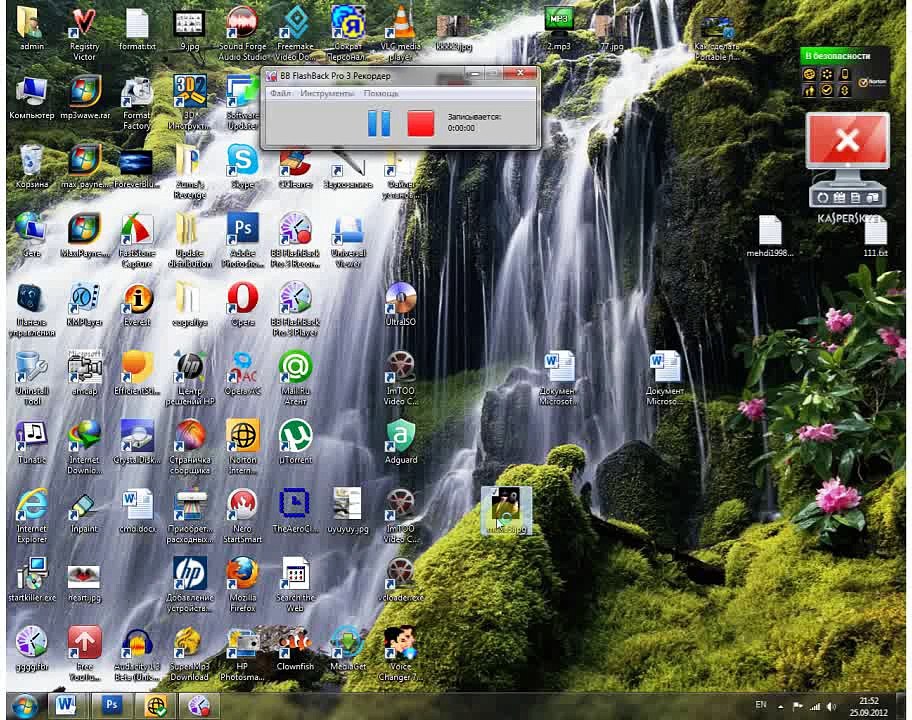Screen dimensions: 912x720
Task: Select the Компьютер desktop icon
Action: point(31,98)
